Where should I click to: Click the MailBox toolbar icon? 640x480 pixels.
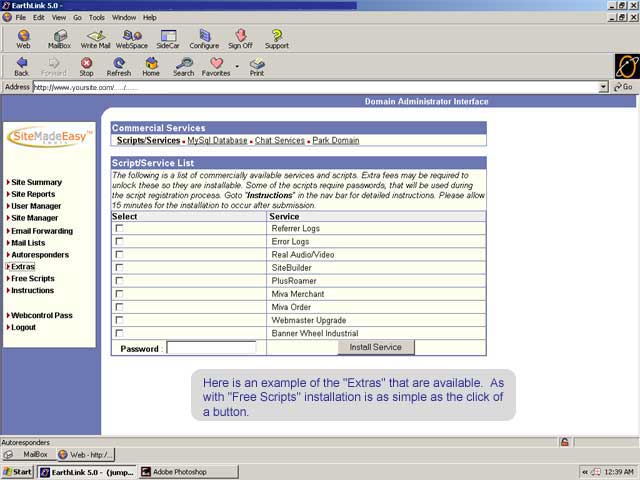click(59, 38)
